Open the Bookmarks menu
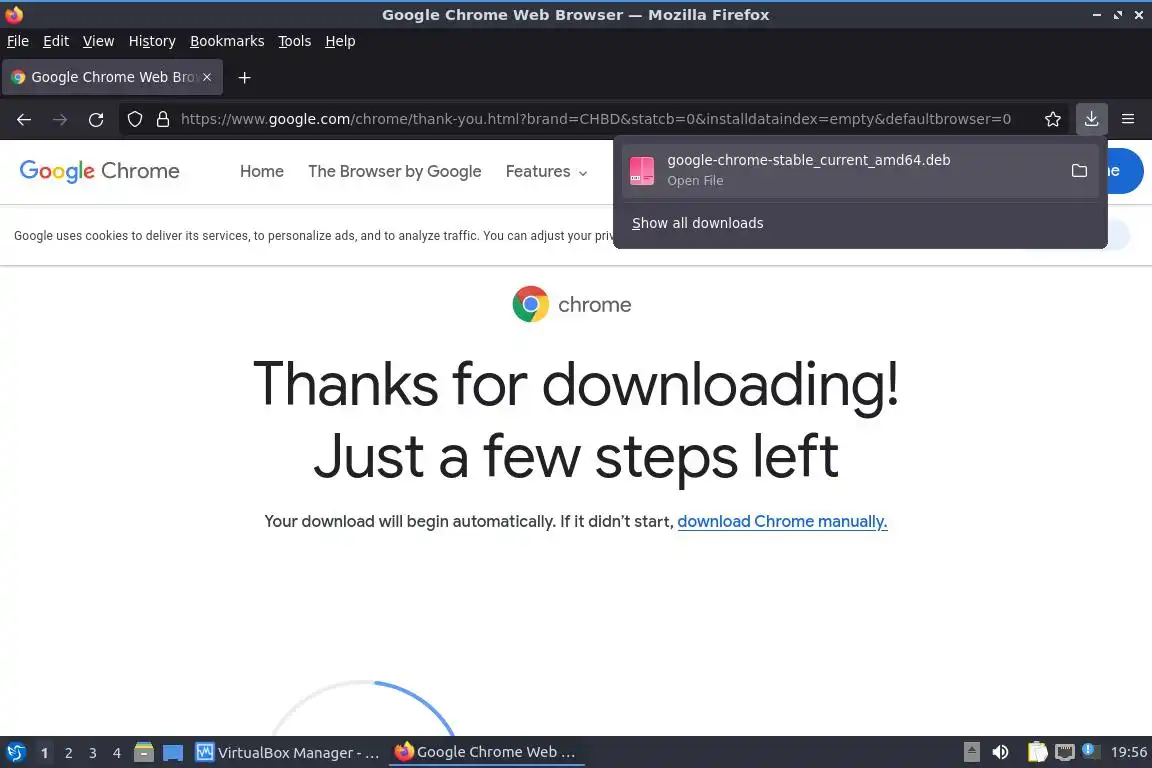The image size is (1152, 768). tap(227, 41)
